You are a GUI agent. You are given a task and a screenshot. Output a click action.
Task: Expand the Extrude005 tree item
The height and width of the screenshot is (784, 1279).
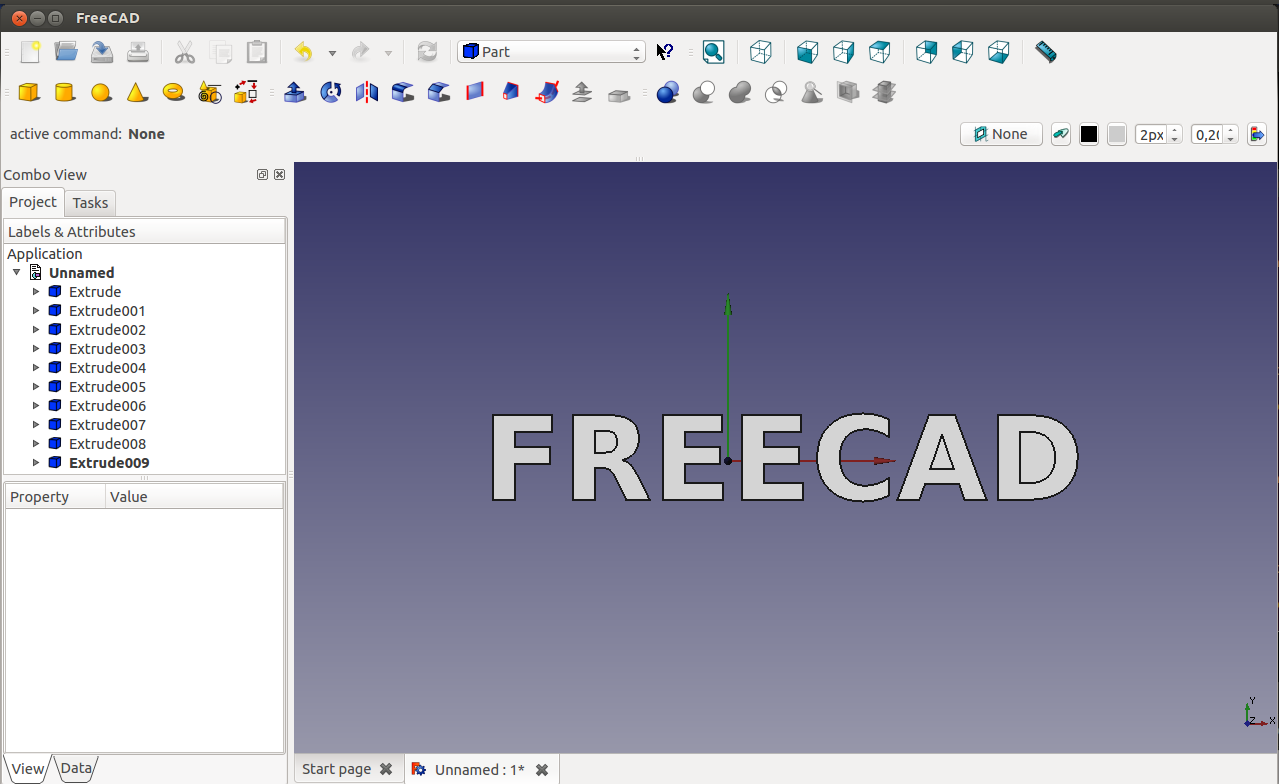(x=36, y=387)
